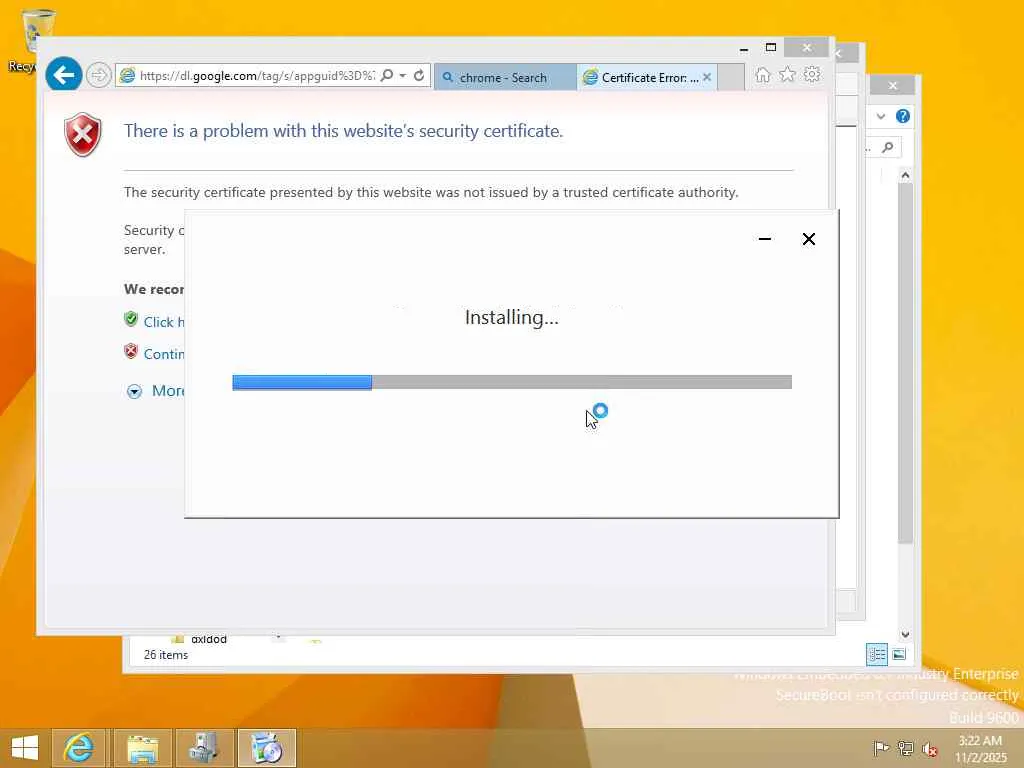Go back using Internet Explorer's back arrow
This screenshot has height=768, width=1024.
tap(63, 75)
